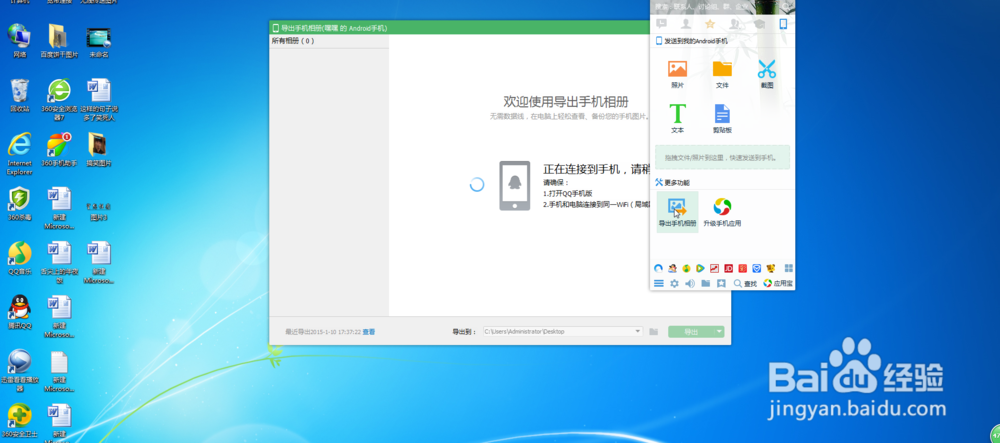Open 360杀毒 desktop shortcut
This screenshot has height=443, width=1000.
click(20, 204)
